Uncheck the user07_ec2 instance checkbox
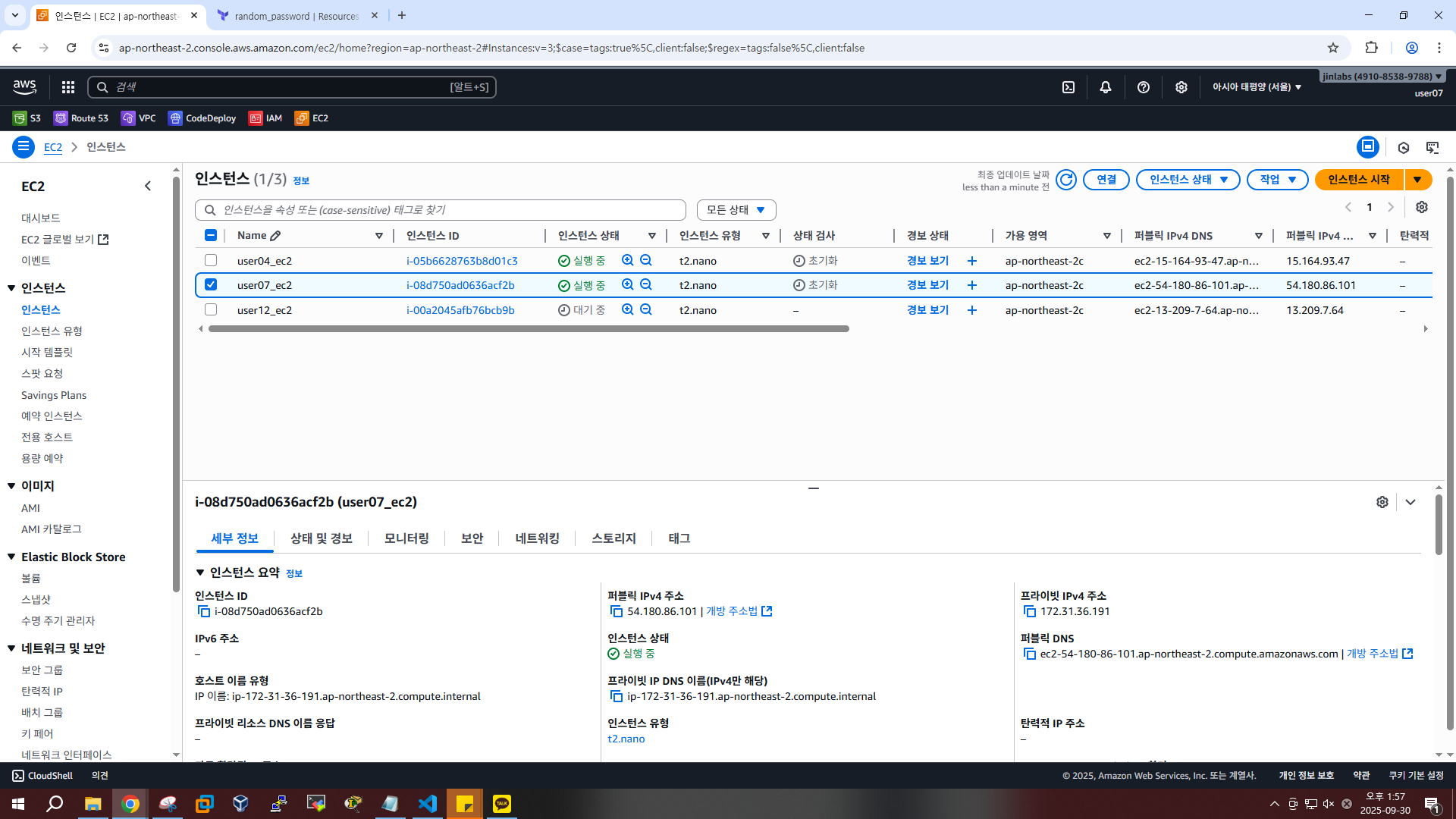1456x819 pixels. click(x=211, y=284)
